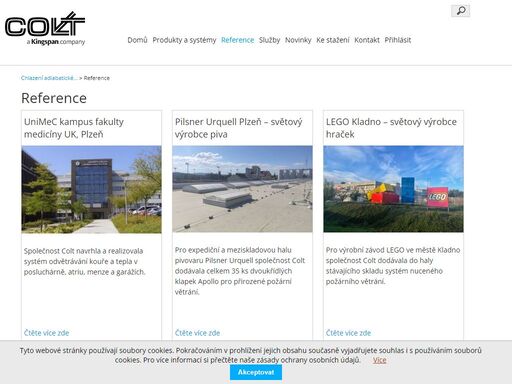Select the Reference navigation item
This screenshot has width=512, height=384.
click(238, 40)
